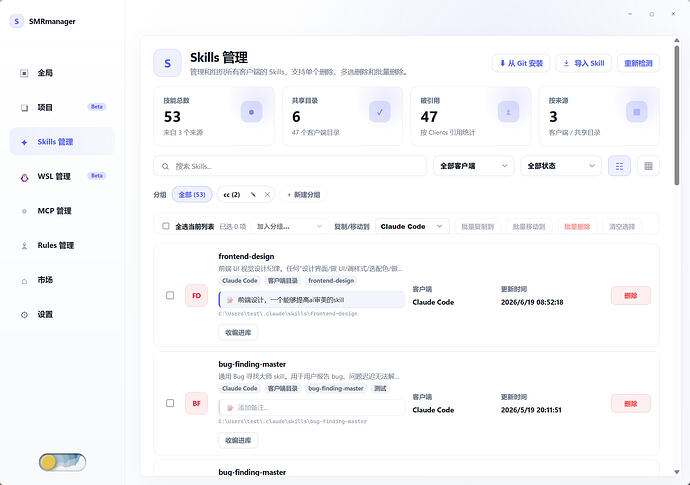Open the 加入分组 dropdown
The image size is (690, 485).
pyautogui.click(x=290, y=227)
